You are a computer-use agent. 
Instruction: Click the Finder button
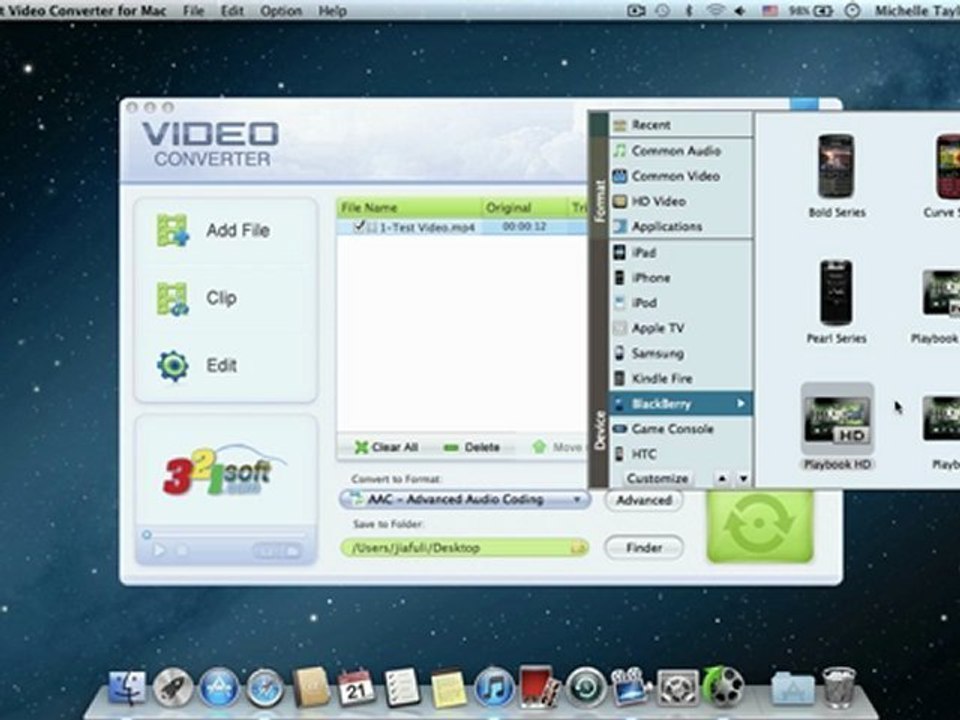pos(644,548)
